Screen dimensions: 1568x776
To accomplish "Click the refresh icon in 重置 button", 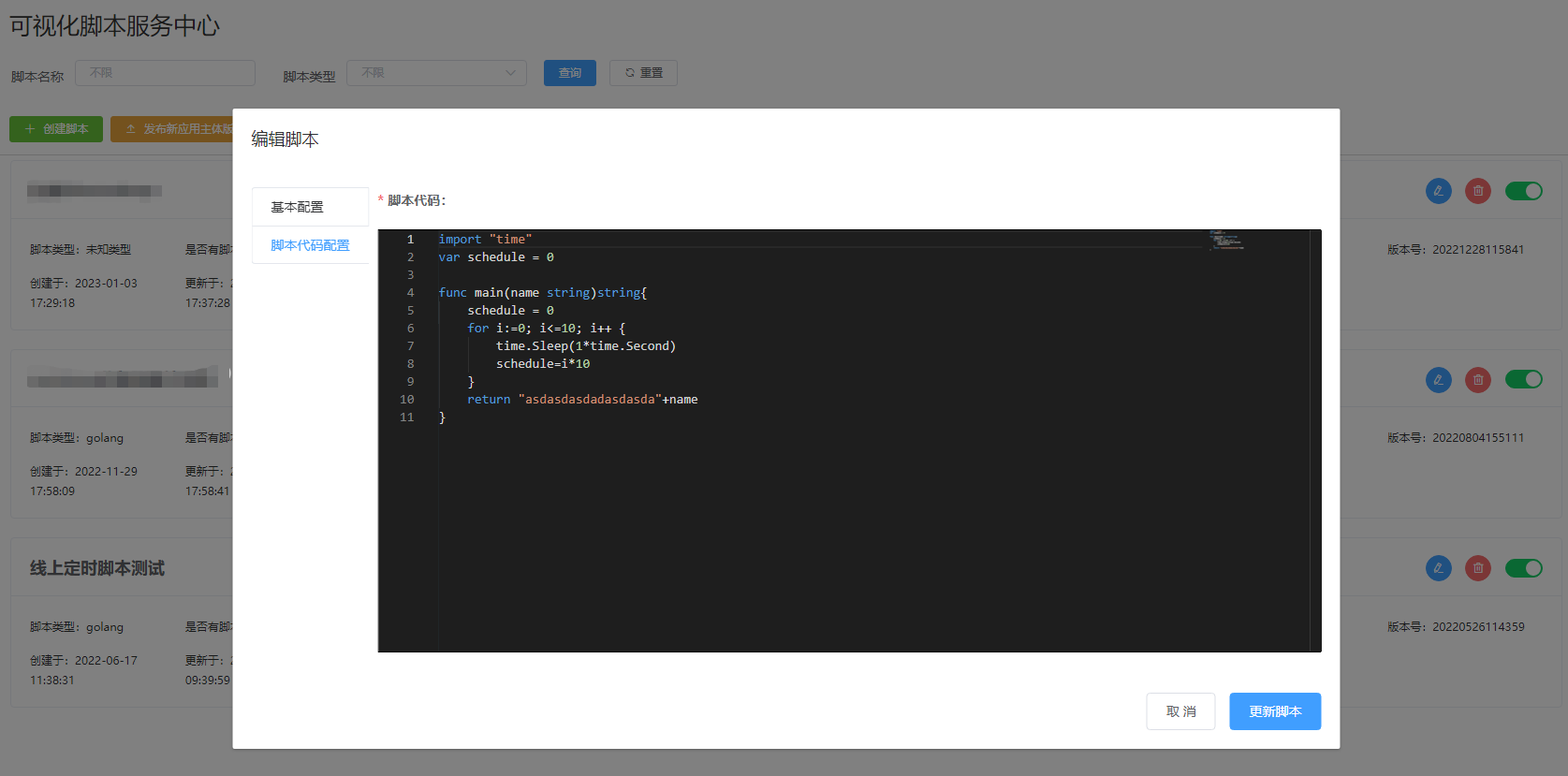I will pos(630,73).
